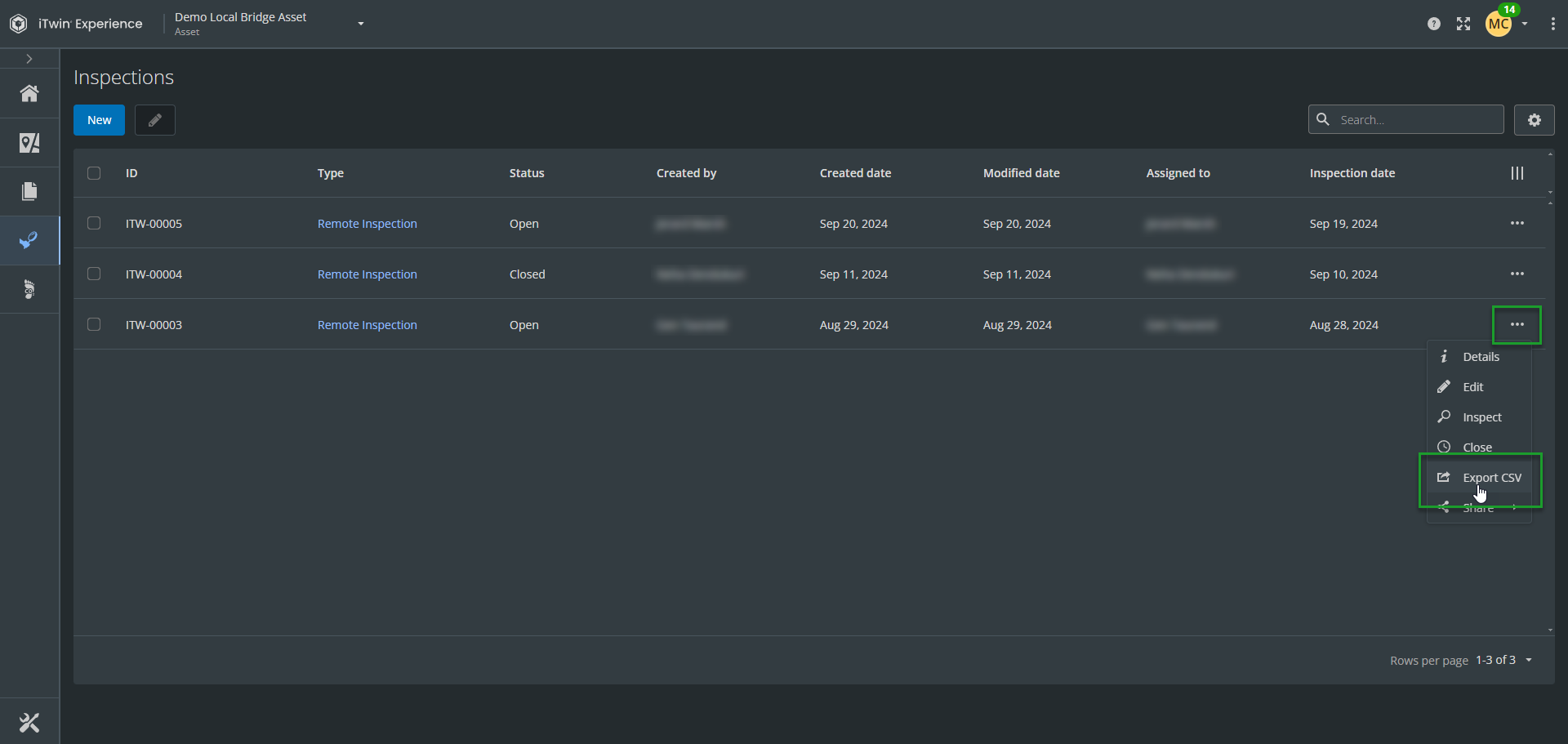Select the ITW-00004 row checkbox
Image resolution: width=1568 pixels, height=744 pixels.
point(94,274)
